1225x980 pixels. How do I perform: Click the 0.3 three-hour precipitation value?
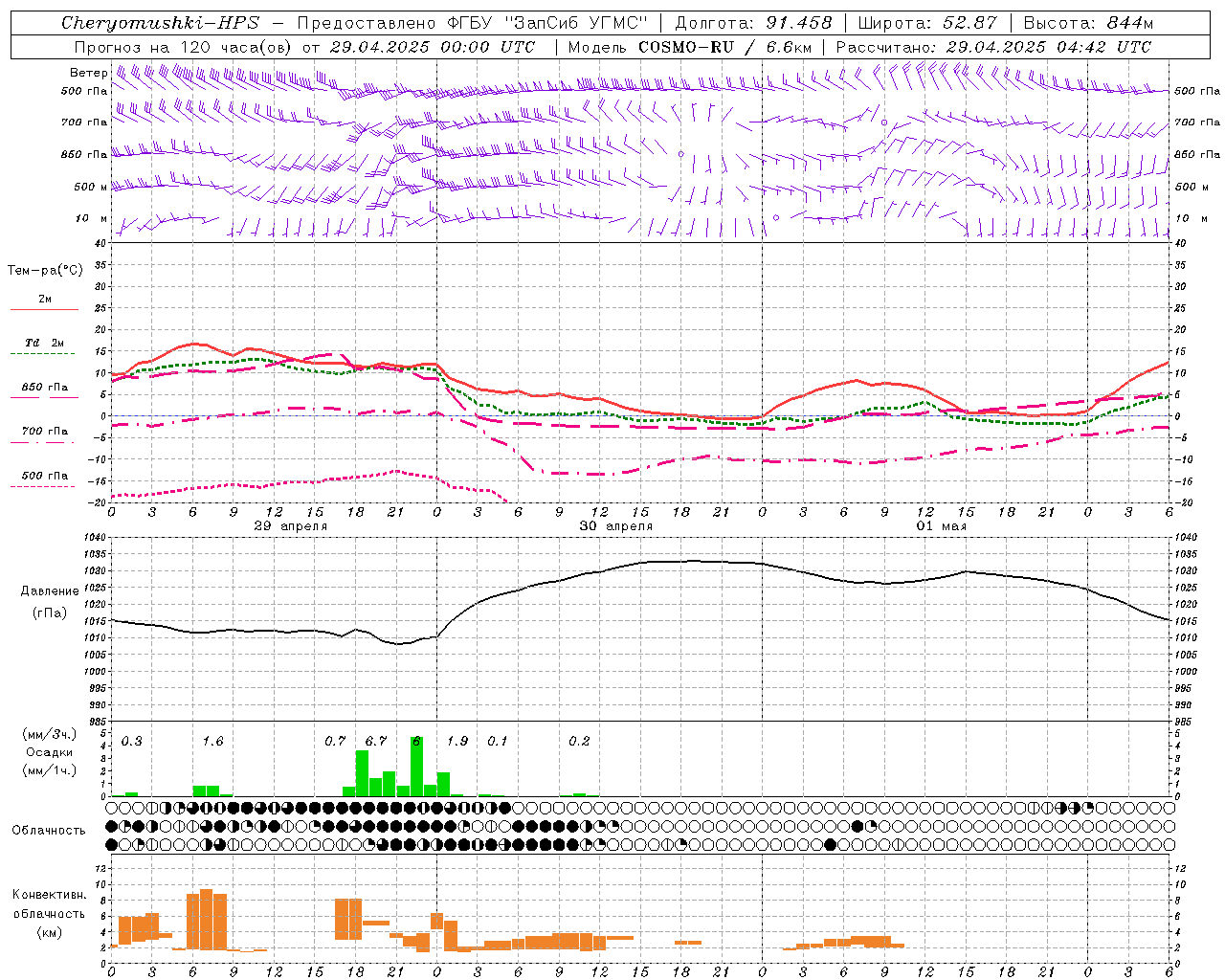point(131,742)
